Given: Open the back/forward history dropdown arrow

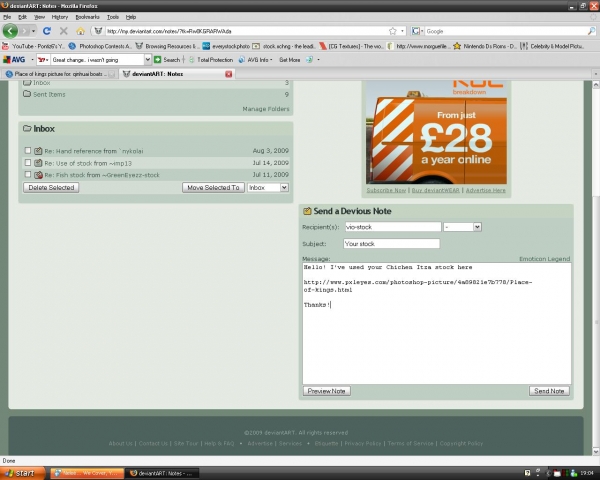Looking at the screenshot, I should tap(34, 31).
